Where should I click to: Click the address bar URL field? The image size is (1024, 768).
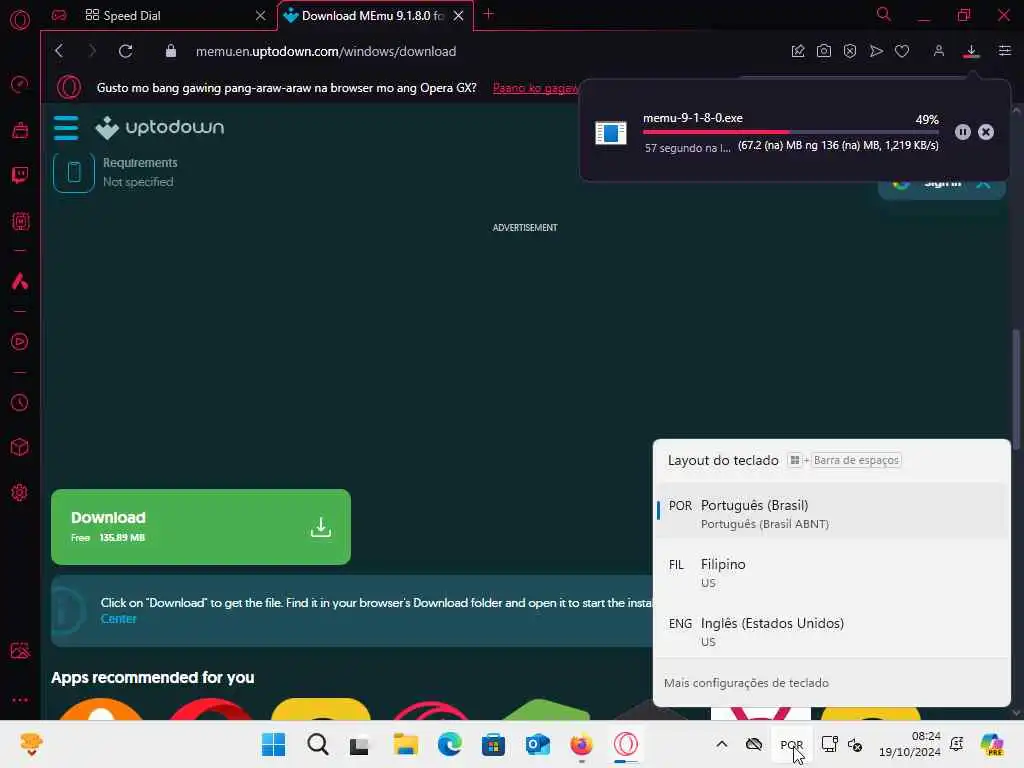point(327,51)
